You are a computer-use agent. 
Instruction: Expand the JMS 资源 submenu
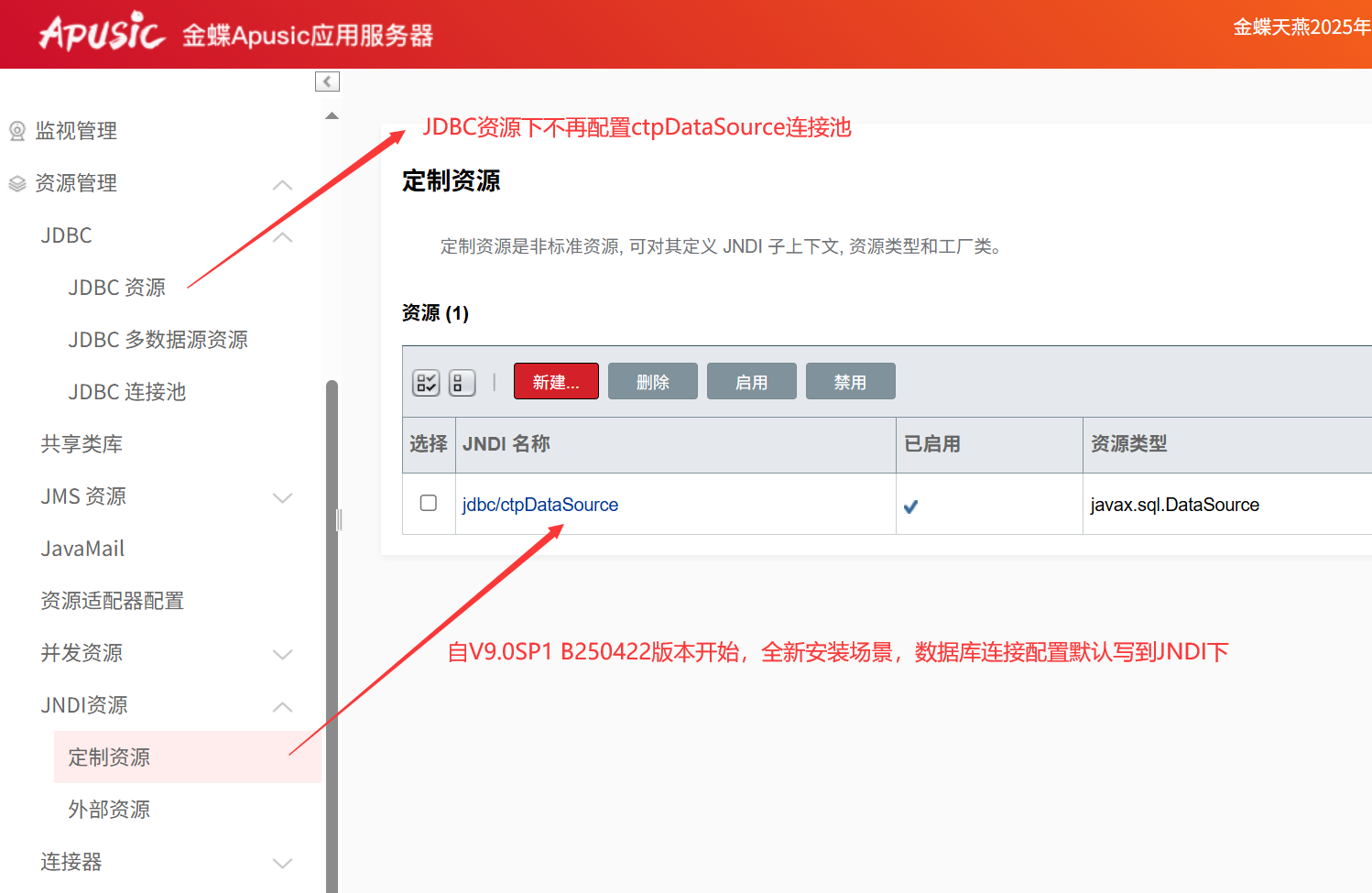click(x=283, y=497)
